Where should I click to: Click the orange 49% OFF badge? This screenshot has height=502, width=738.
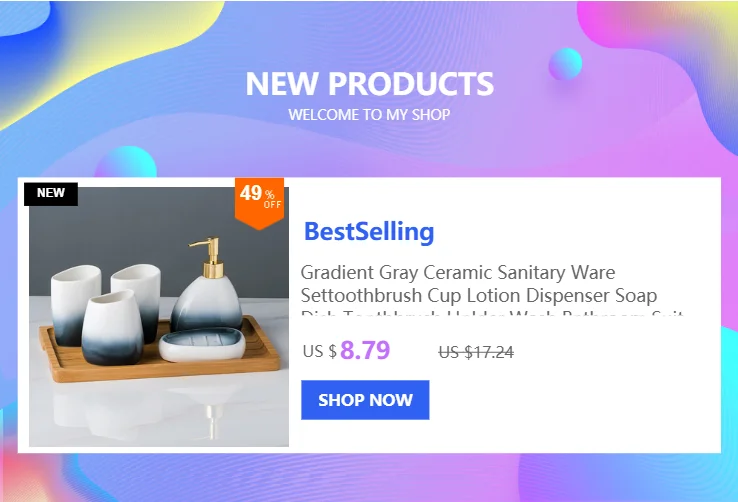coord(259,202)
